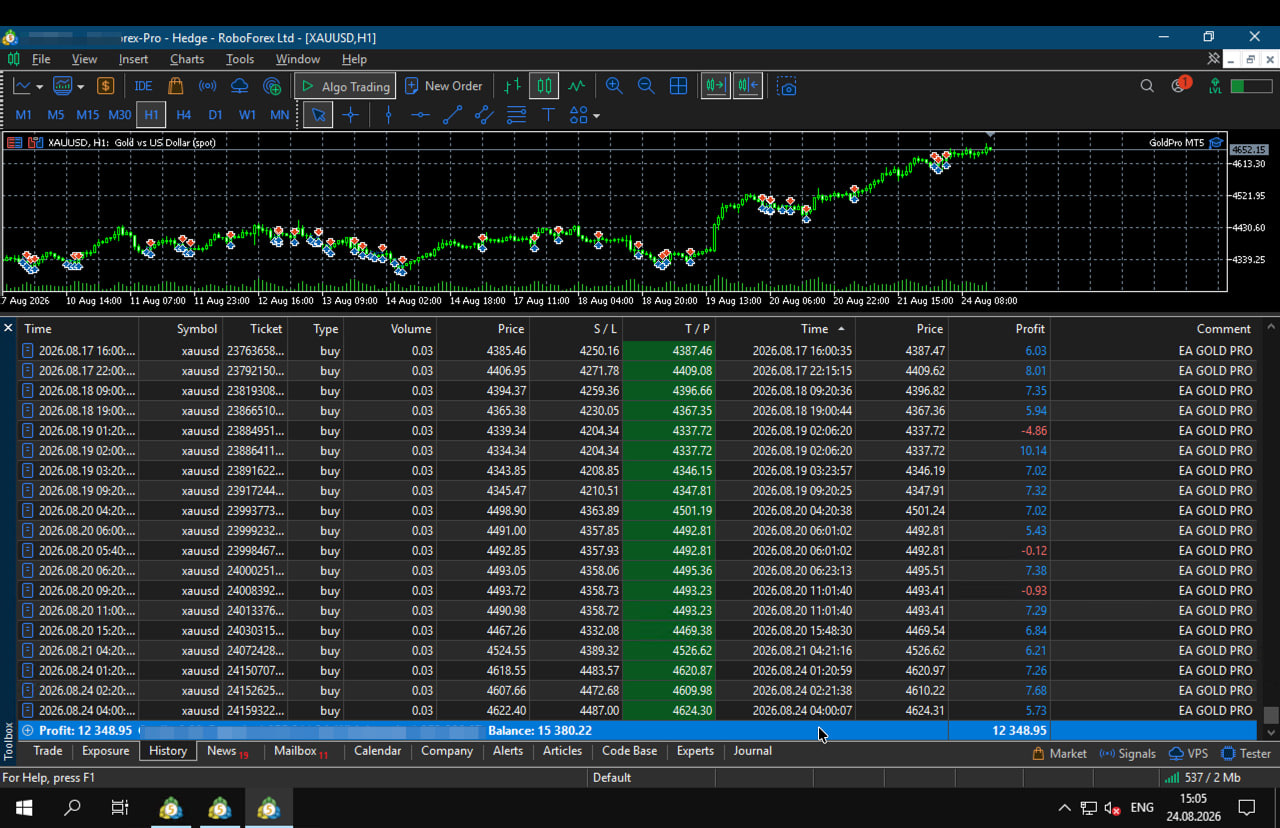This screenshot has width=1280, height=828.
Task: Open the MetaEditor IDE
Action: point(143,86)
